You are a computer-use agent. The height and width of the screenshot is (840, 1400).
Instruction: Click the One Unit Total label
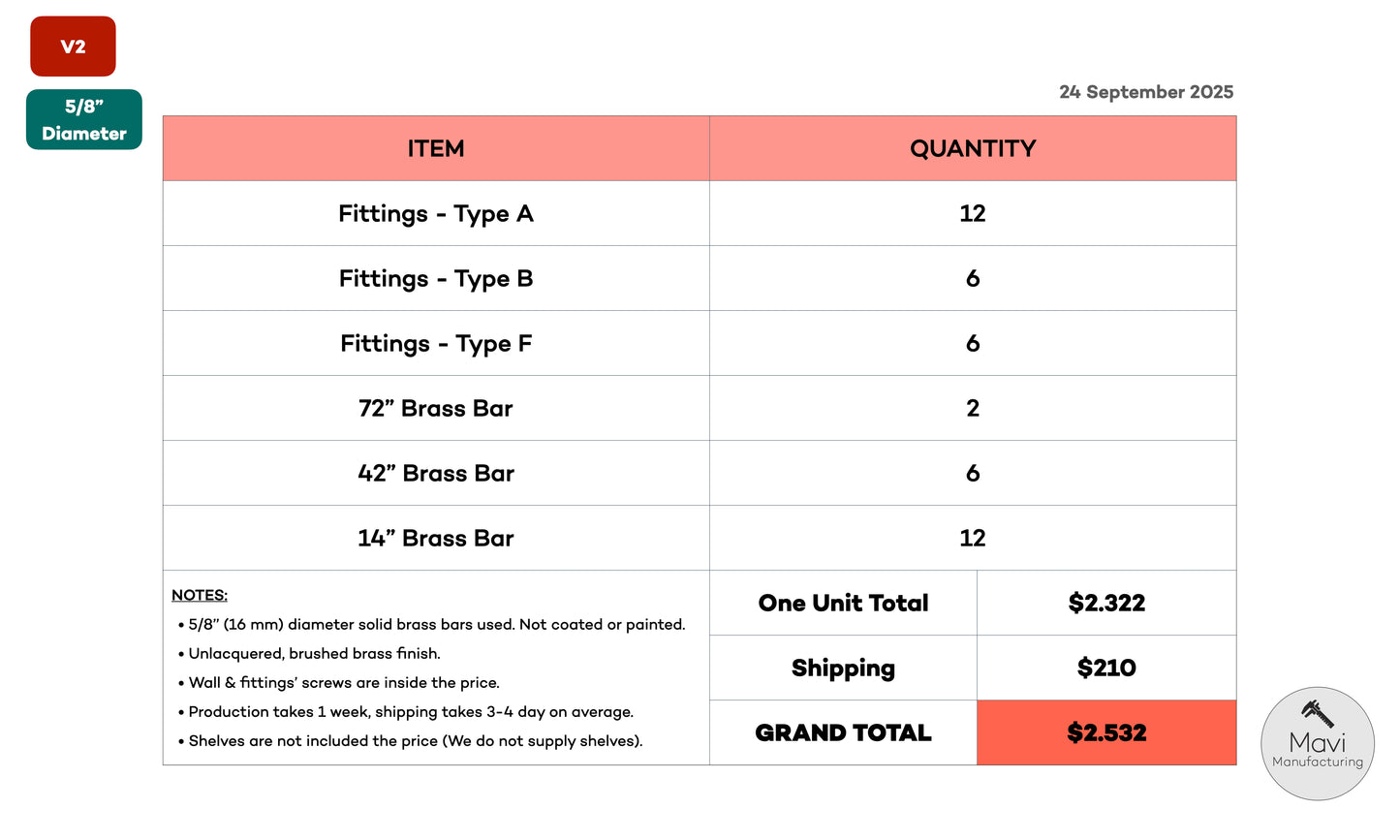[x=843, y=603]
